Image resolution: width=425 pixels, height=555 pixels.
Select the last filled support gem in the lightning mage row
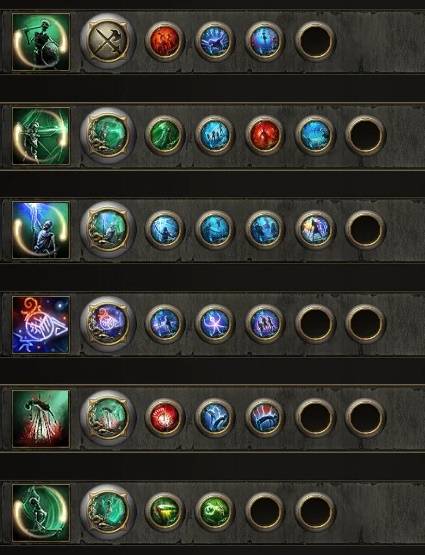click(x=315, y=229)
